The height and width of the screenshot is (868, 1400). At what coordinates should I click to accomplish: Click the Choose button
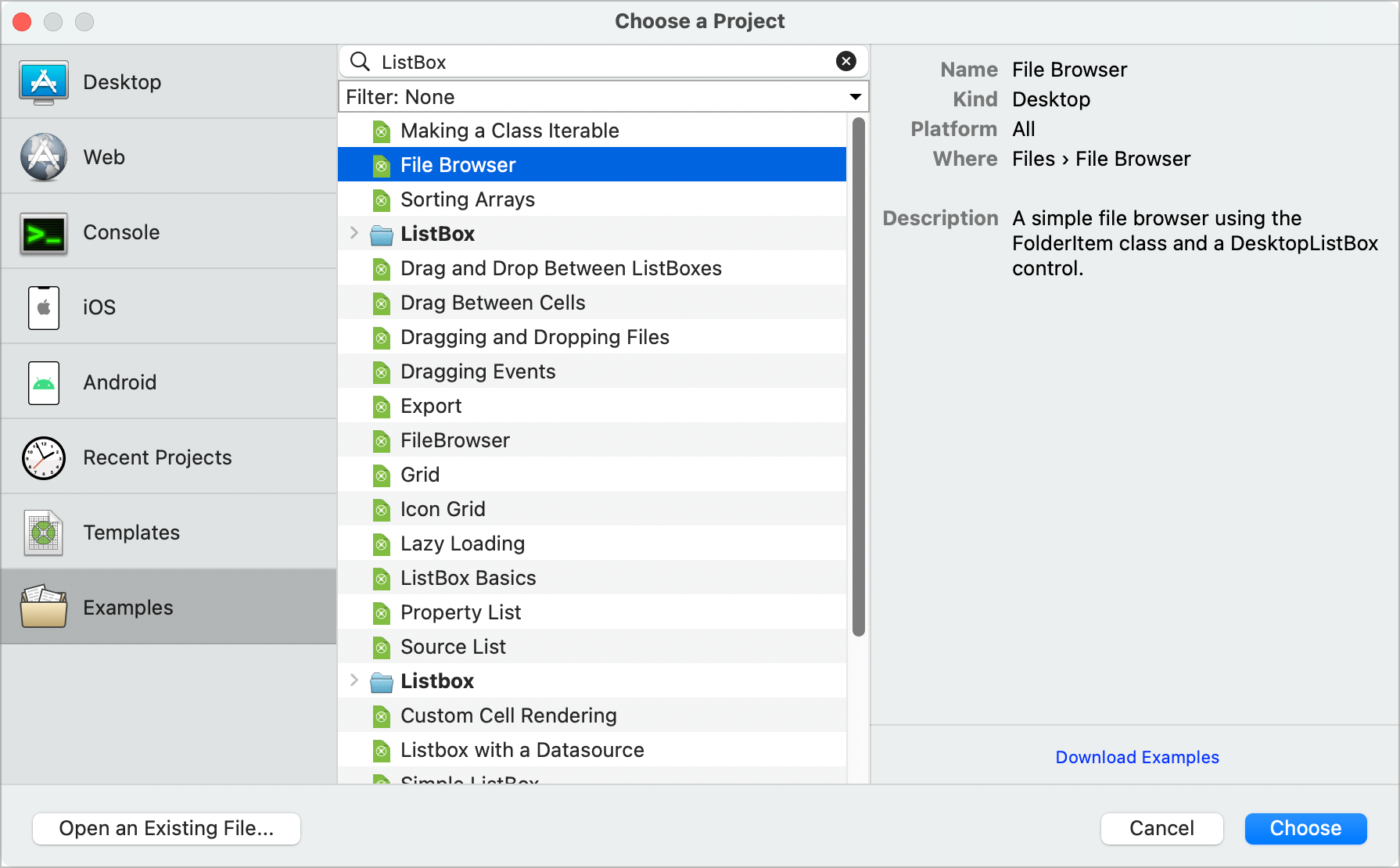pos(1305,828)
